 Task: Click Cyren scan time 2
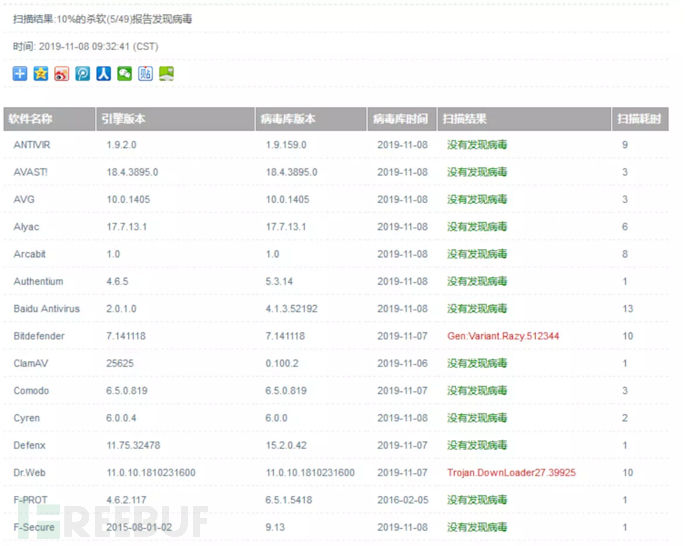click(x=625, y=418)
